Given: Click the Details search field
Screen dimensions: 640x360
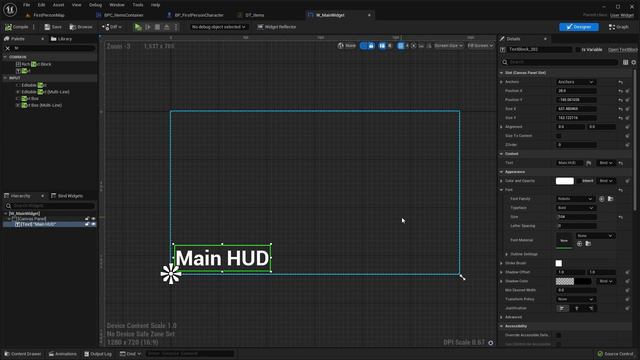Looking at the screenshot, I should click(x=559, y=62).
